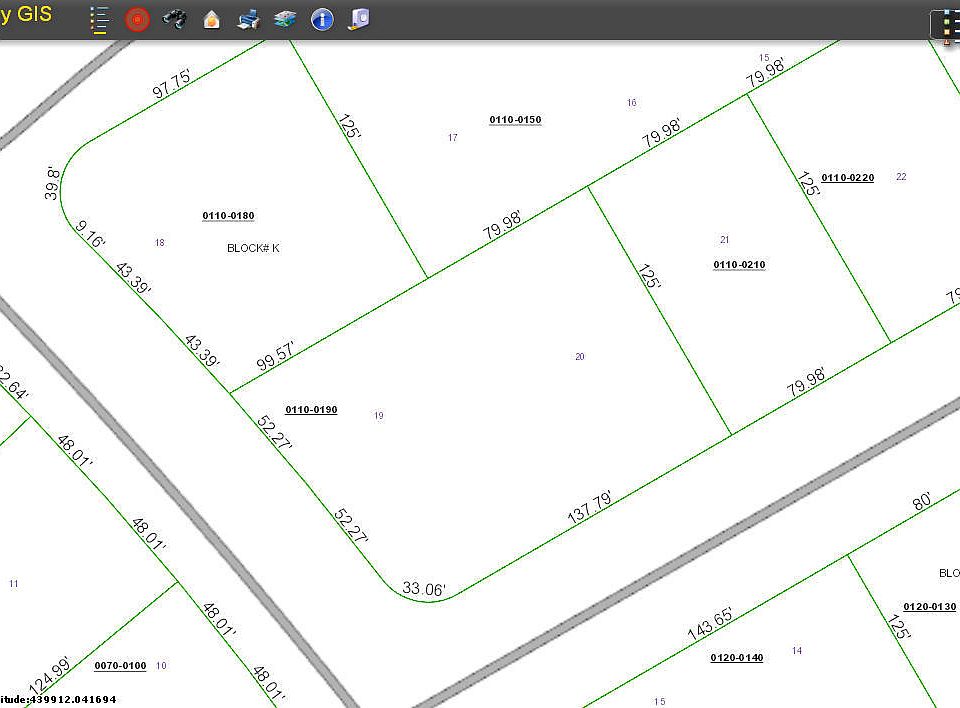Click the 97.75' dimension label

point(172,84)
